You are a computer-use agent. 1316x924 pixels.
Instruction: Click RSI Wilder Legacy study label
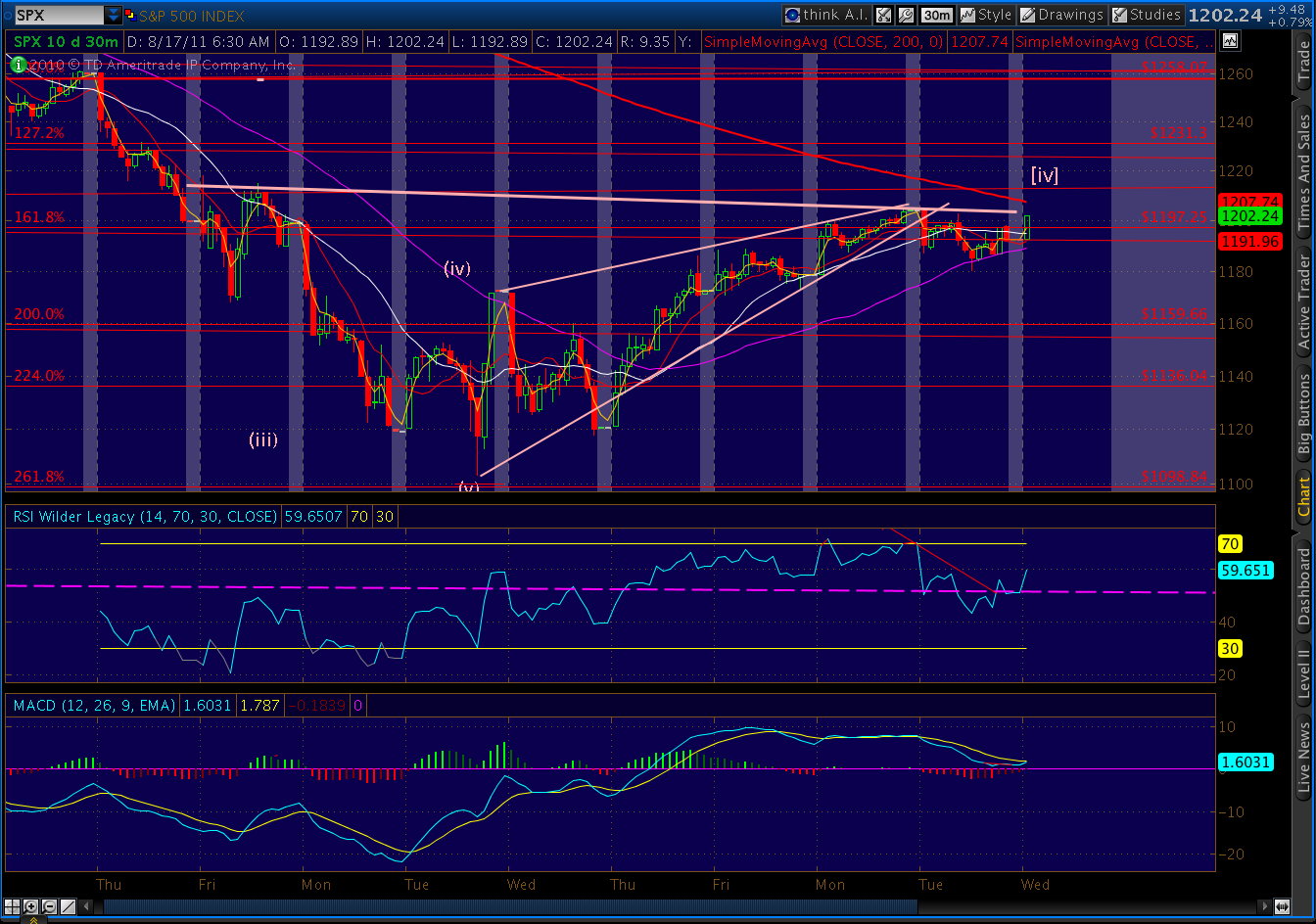pyautogui.click(x=144, y=516)
